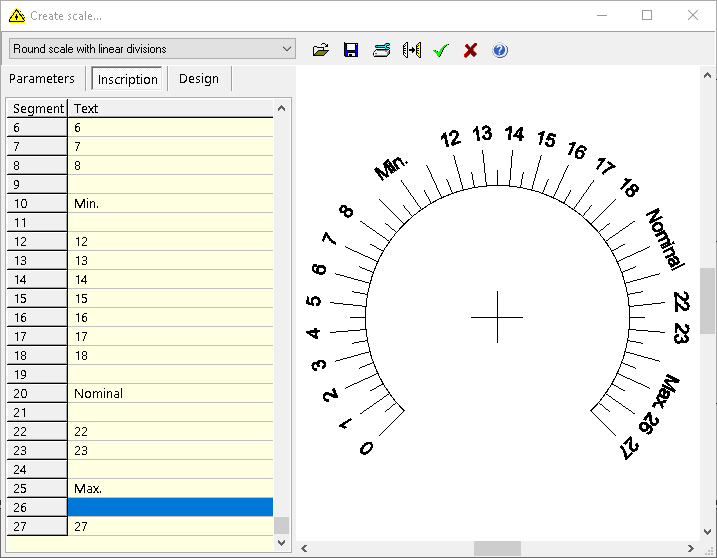The width and height of the screenshot is (717, 558).
Task: Click the Text column header
Action: pos(170,108)
